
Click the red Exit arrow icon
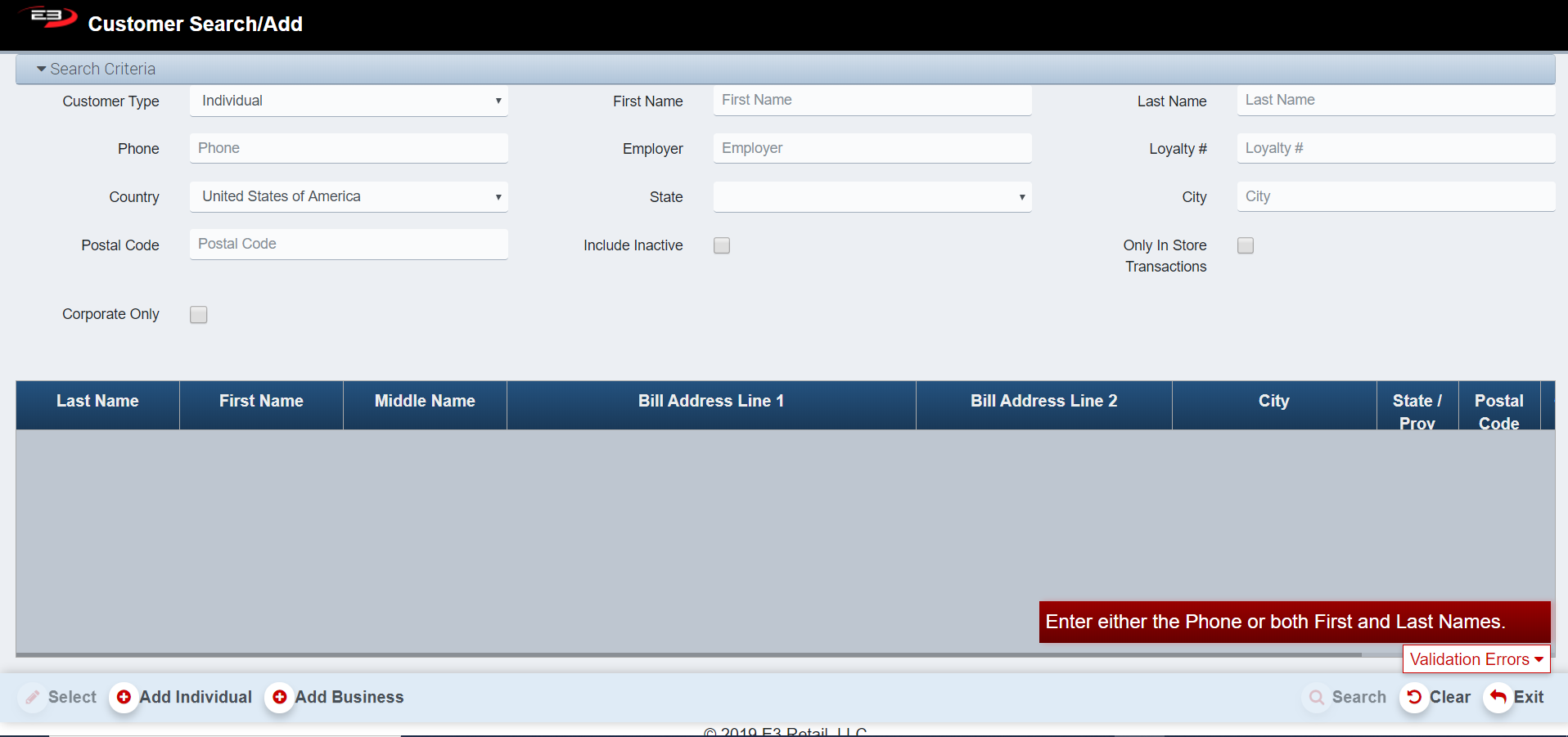pyautogui.click(x=1498, y=697)
